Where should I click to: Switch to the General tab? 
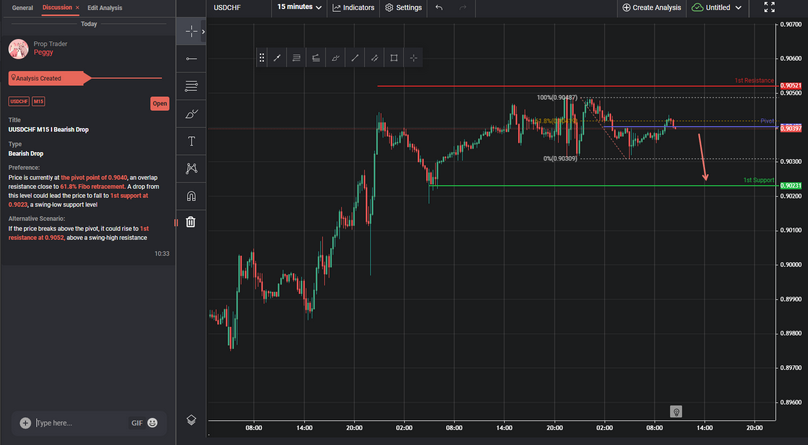pos(22,8)
